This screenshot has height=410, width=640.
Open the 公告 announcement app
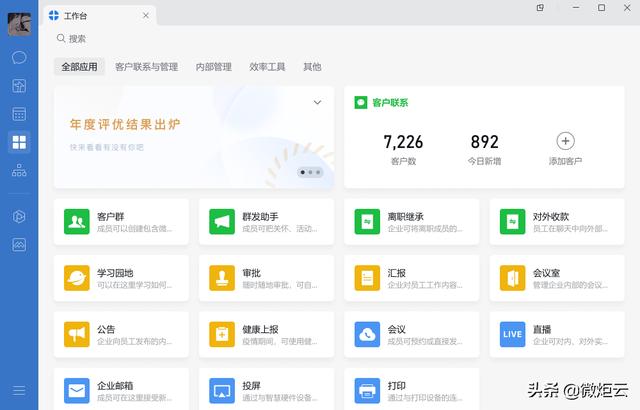(121, 334)
